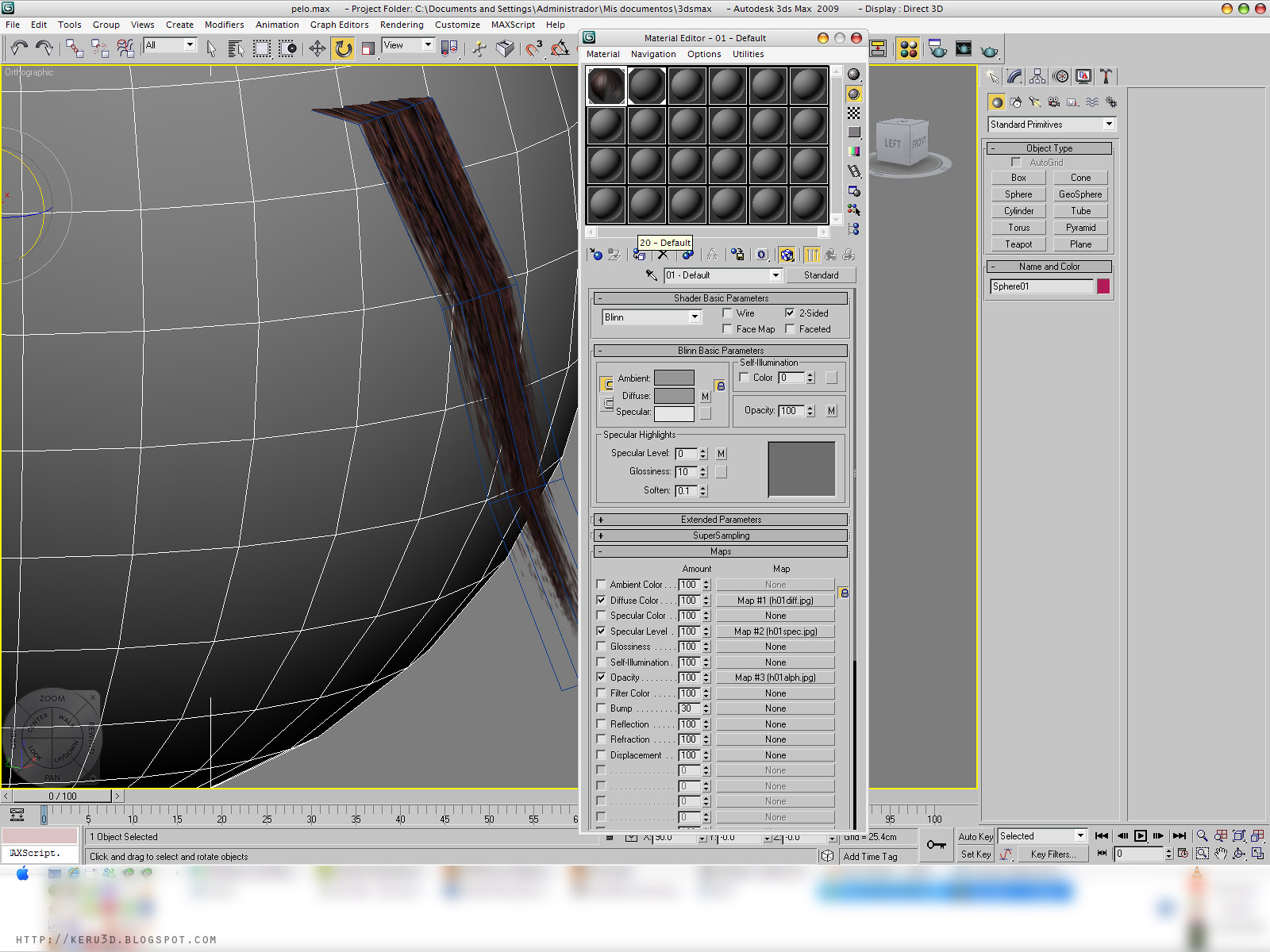Disable the Diffuse Color map checkbox
1270x952 pixels.
[x=601, y=601]
